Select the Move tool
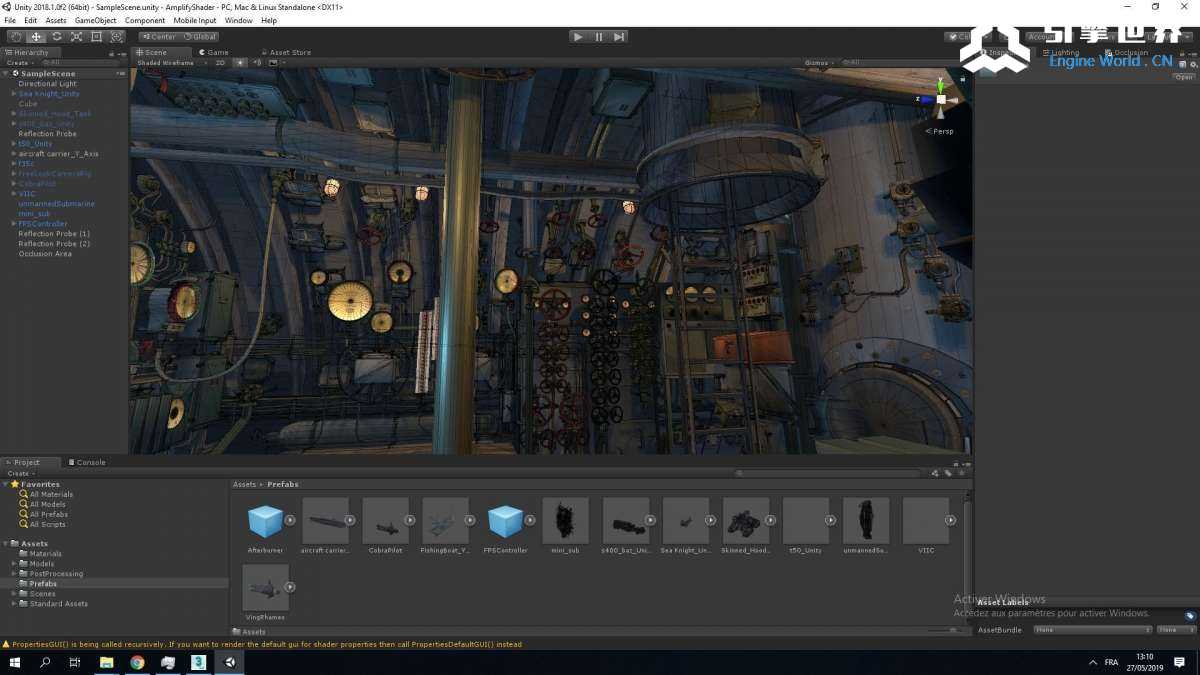The width and height of the screenshot is (1200, 675). (x=36, y=37)
